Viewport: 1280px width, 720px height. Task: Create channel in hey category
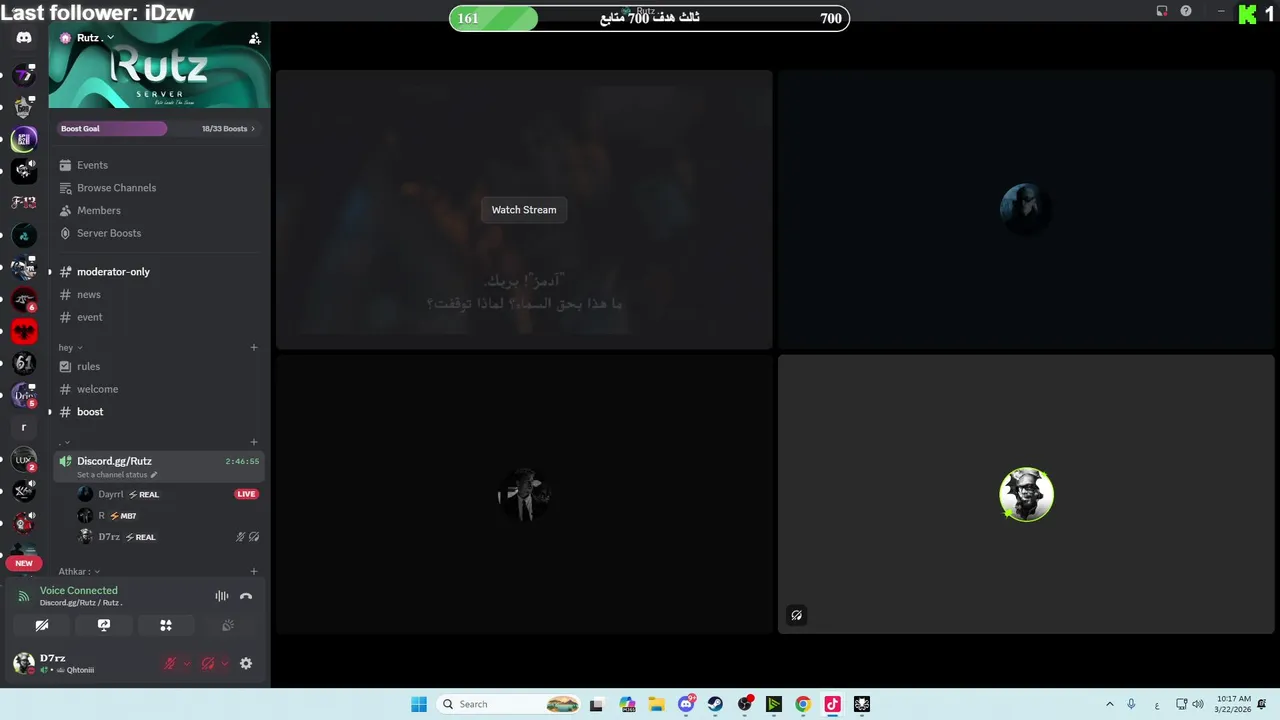[254, 347]
